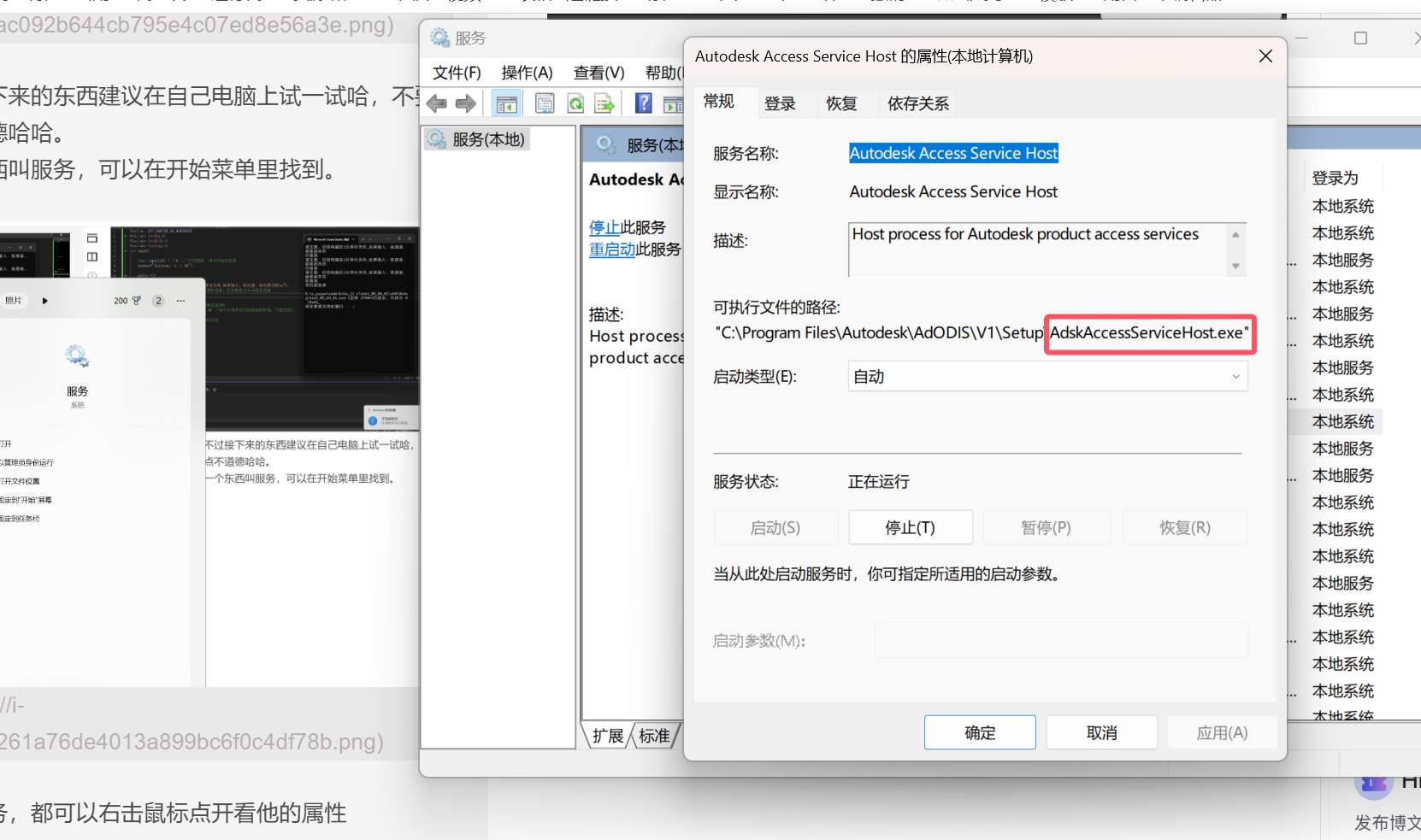The image size is (1421, 840).
Task: Open the 查看(V) menu
Action: [x=598, y=73]
